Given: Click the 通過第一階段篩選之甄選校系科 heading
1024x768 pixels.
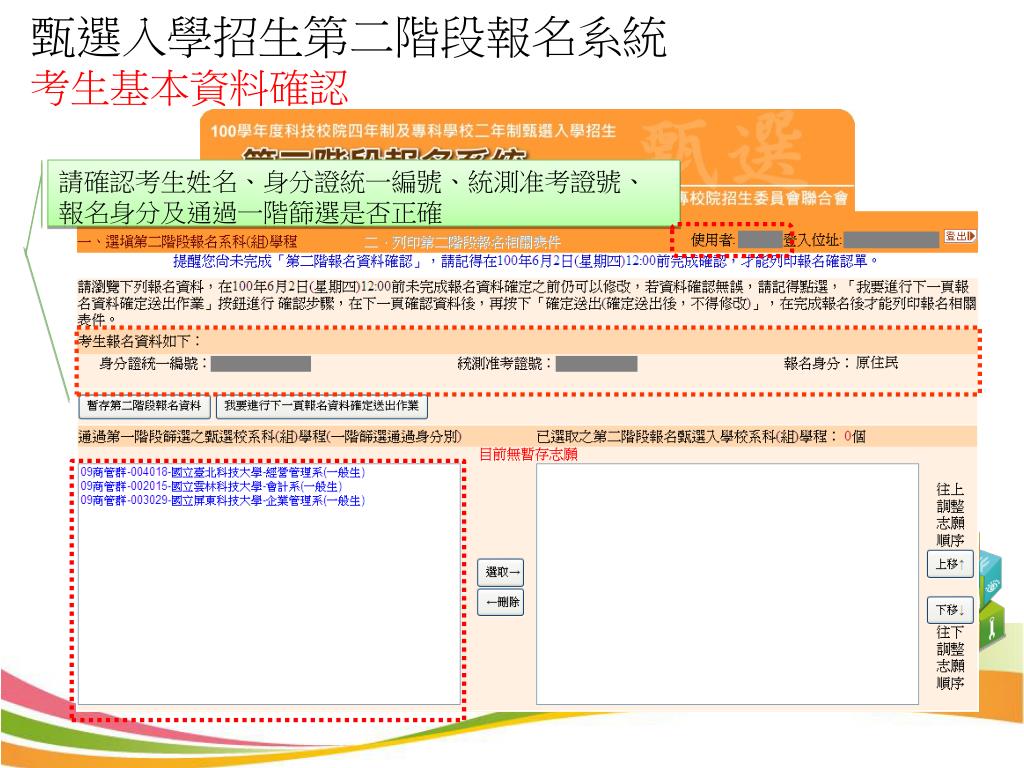Looking at the screenshot, I should click(x=270, y=437).
